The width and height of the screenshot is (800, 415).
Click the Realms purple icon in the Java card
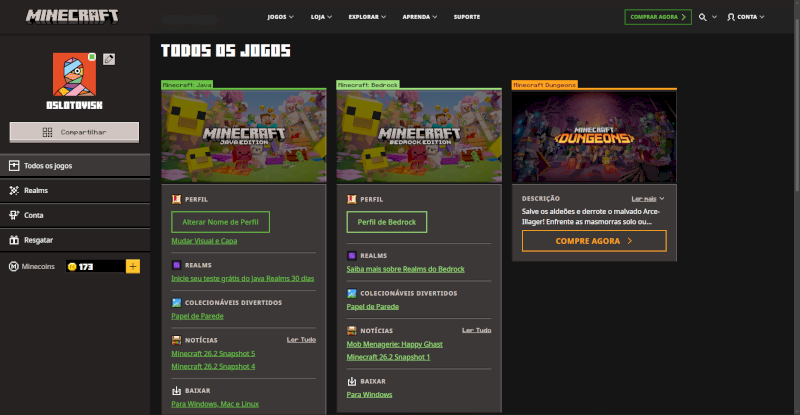tap(177, 265)
